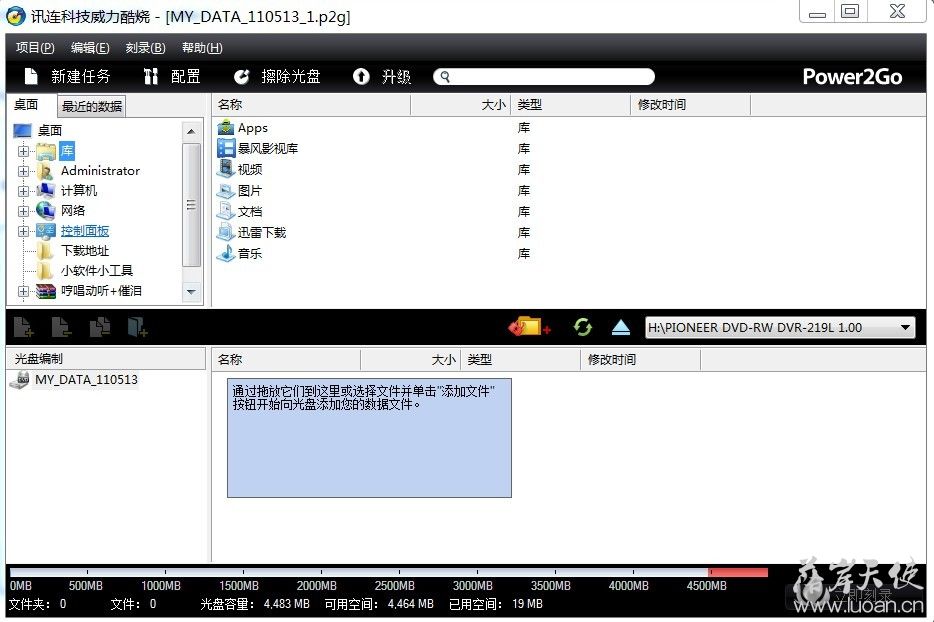Click the remove files icon in compilation toolbar
This screenshot has width=934, height=622.
coord(61,327)
